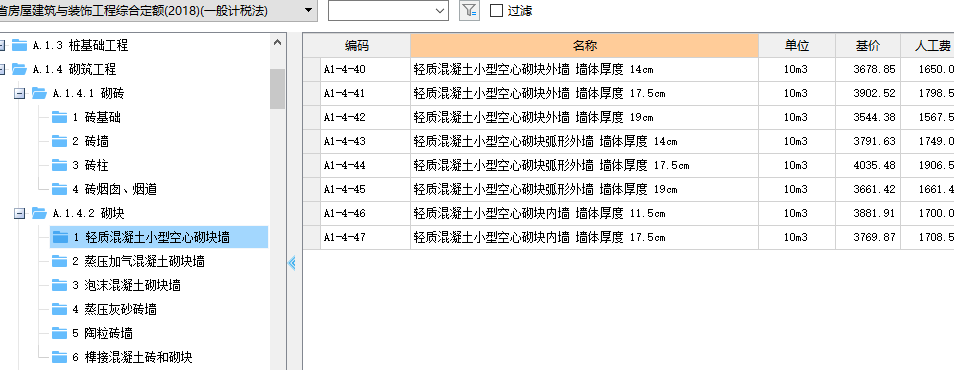Collapse A.1.4 砌筑工程 node
Screen dimensions: 954x370
tap(2, 69)
